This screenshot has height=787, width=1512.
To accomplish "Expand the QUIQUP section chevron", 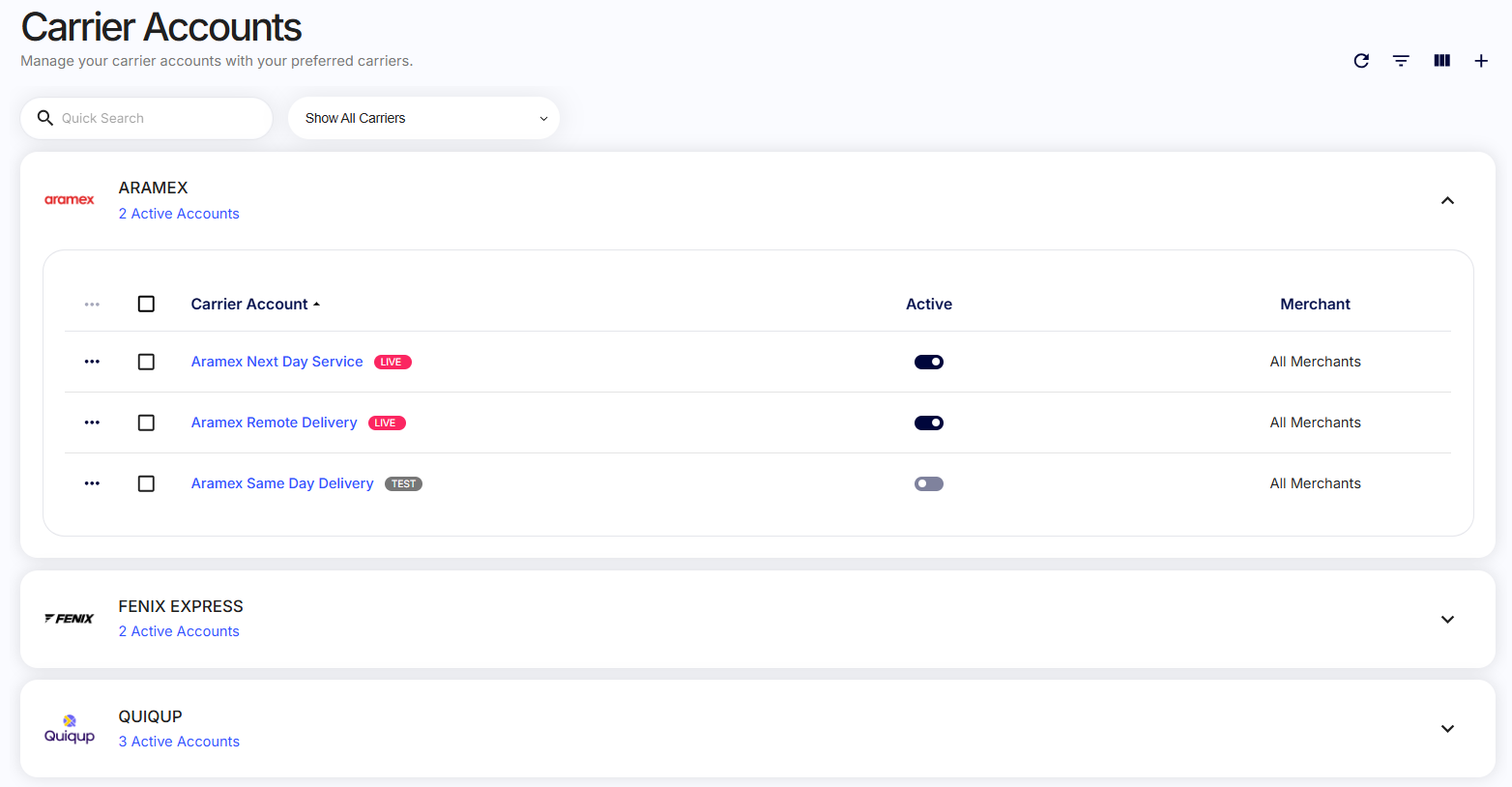I will coord(1447,729).
